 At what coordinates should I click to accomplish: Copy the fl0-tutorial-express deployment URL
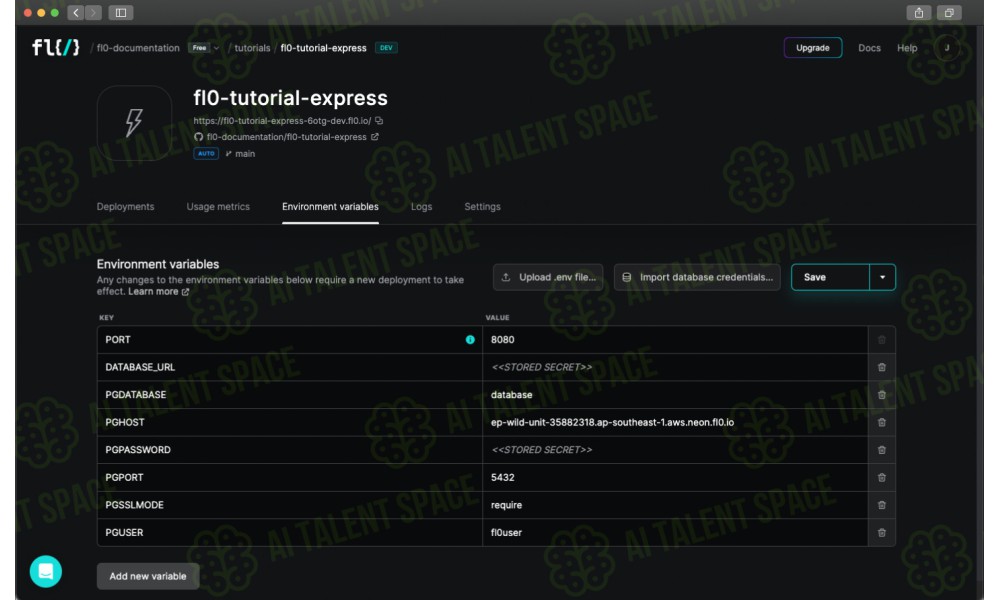point(379,121)
